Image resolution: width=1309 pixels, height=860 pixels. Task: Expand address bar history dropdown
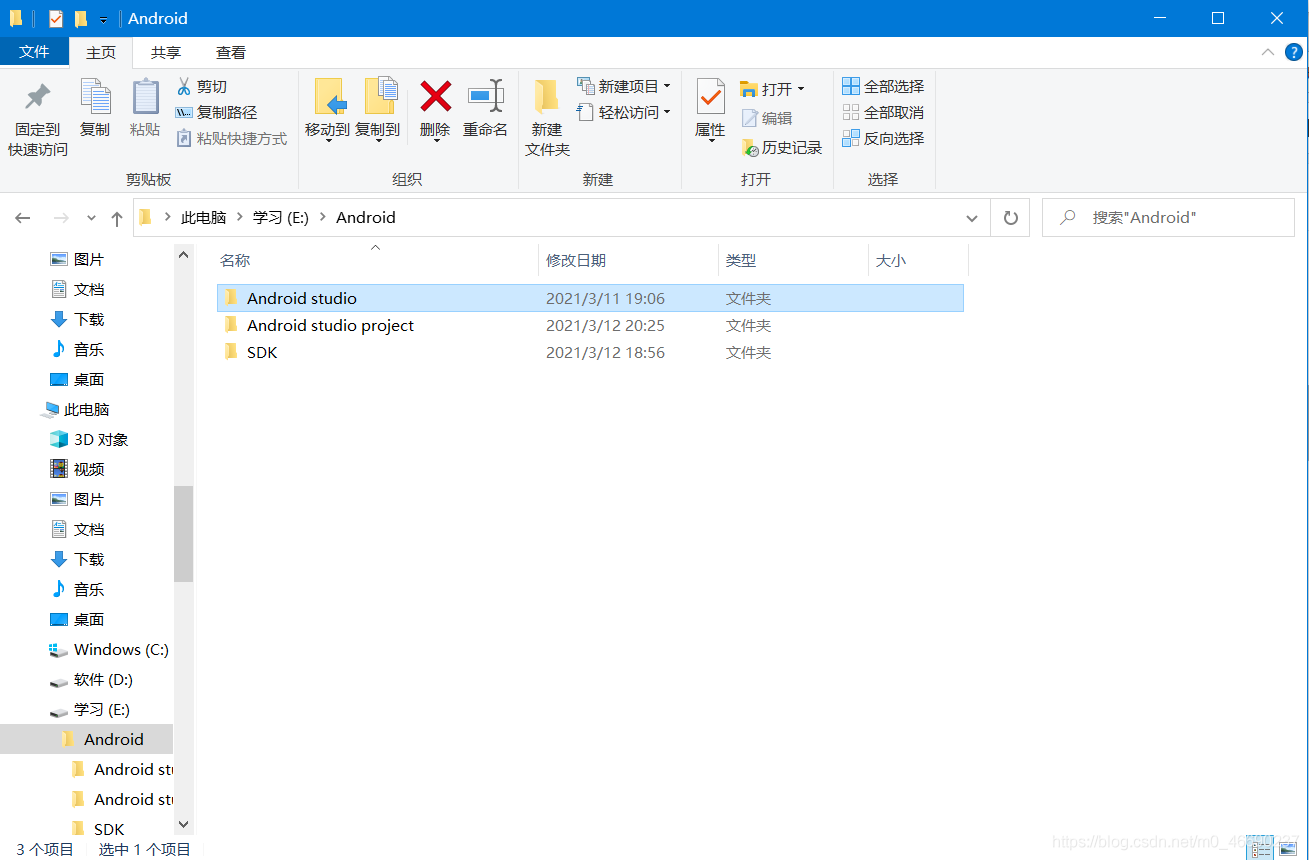point(972,218)
